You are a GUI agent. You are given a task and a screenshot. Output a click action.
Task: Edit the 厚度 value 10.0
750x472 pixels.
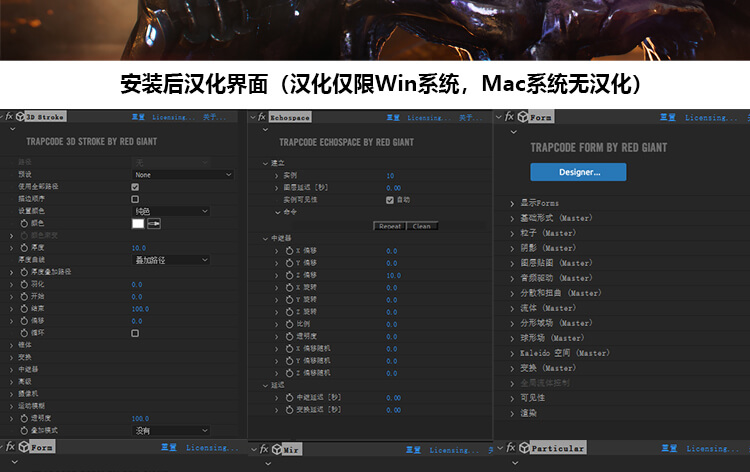139,248
